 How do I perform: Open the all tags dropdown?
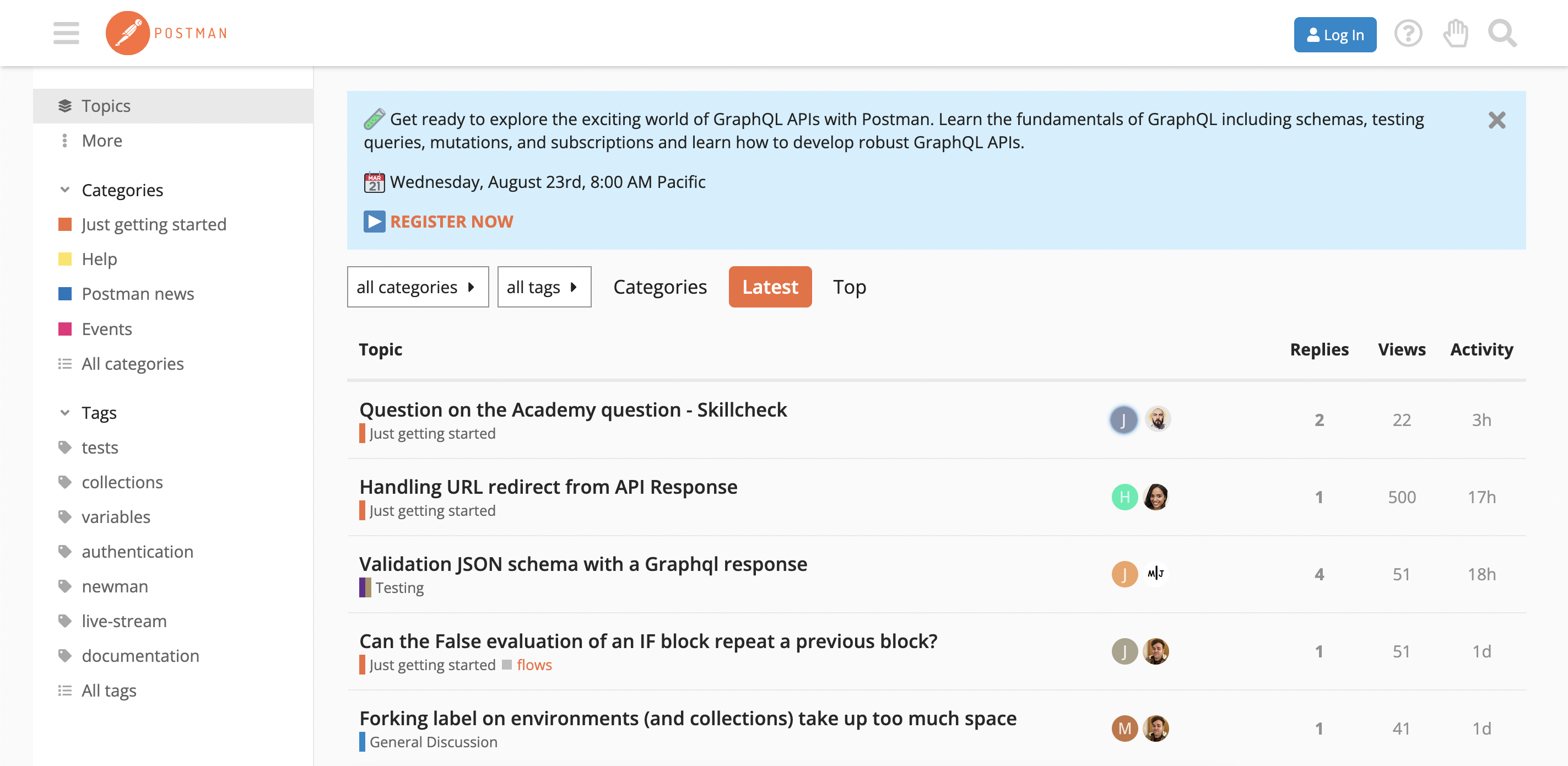click(x=543, y=286)
